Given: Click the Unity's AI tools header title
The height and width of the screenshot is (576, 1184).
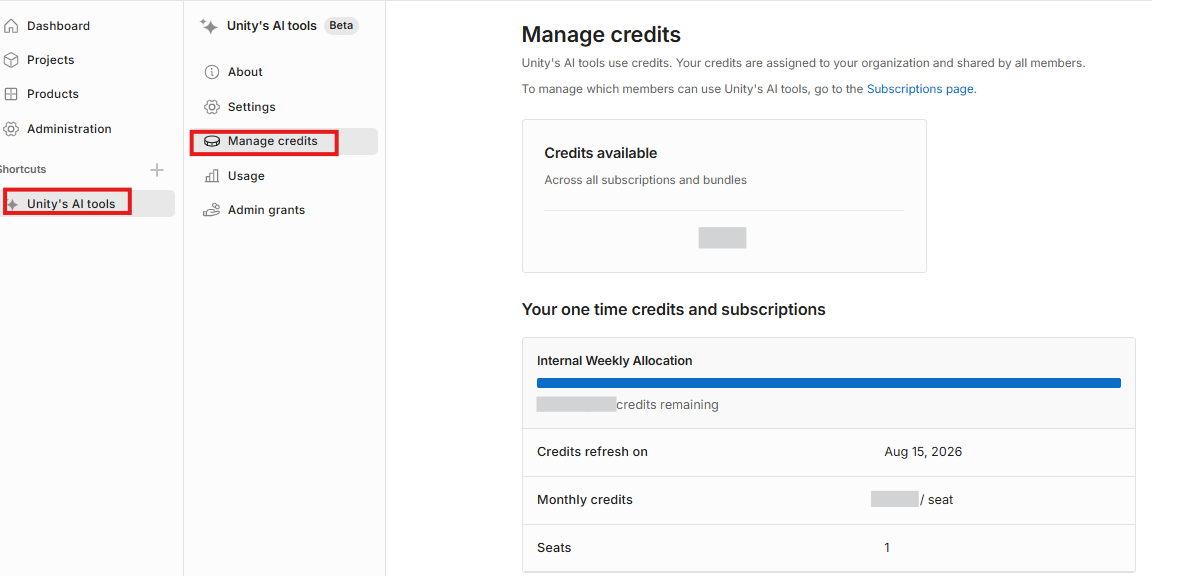Looking at the screenshot, I should click(272, 26).
